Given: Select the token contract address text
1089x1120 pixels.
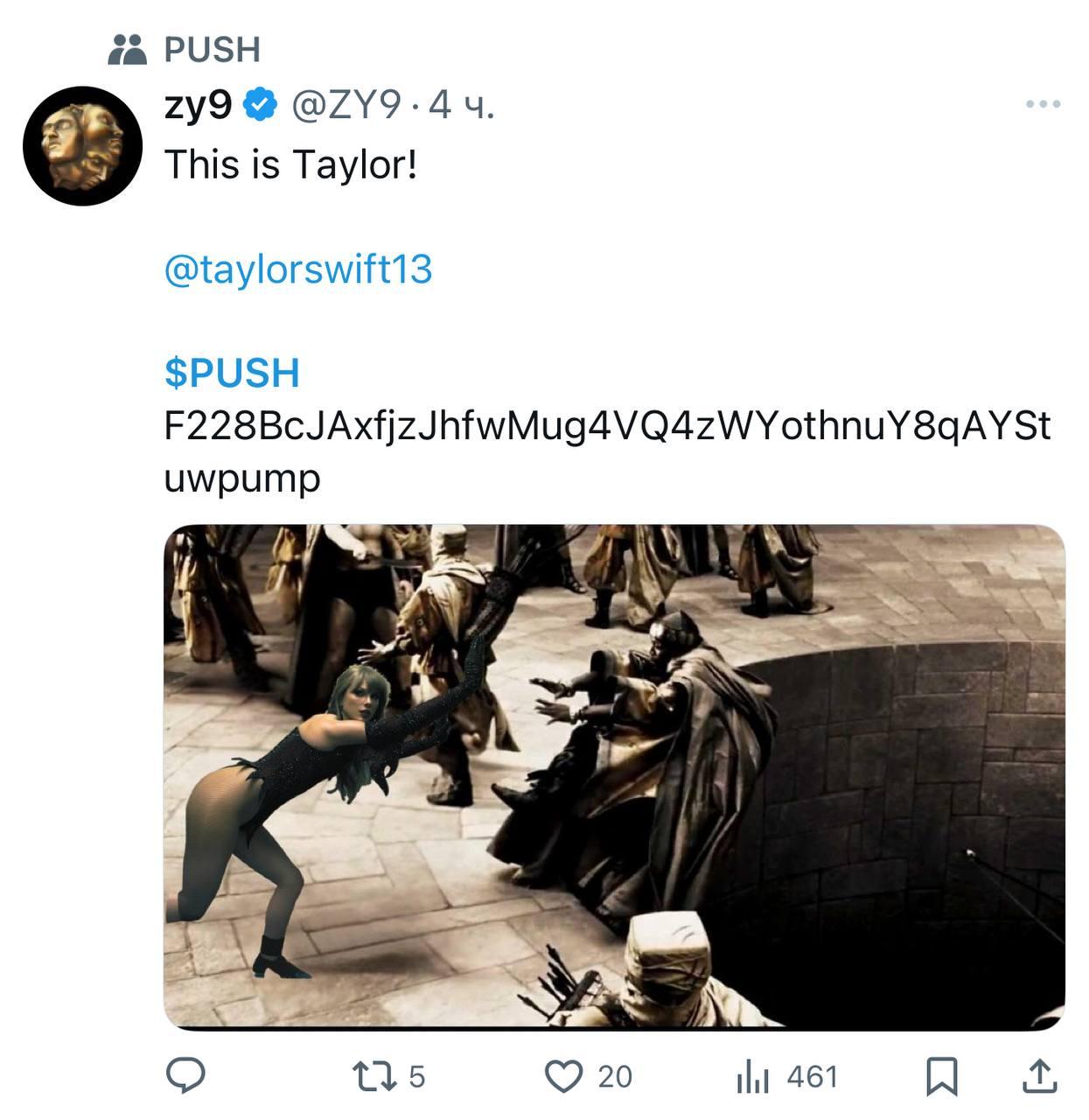Looking at the screenshot, I should coord(607,451).
